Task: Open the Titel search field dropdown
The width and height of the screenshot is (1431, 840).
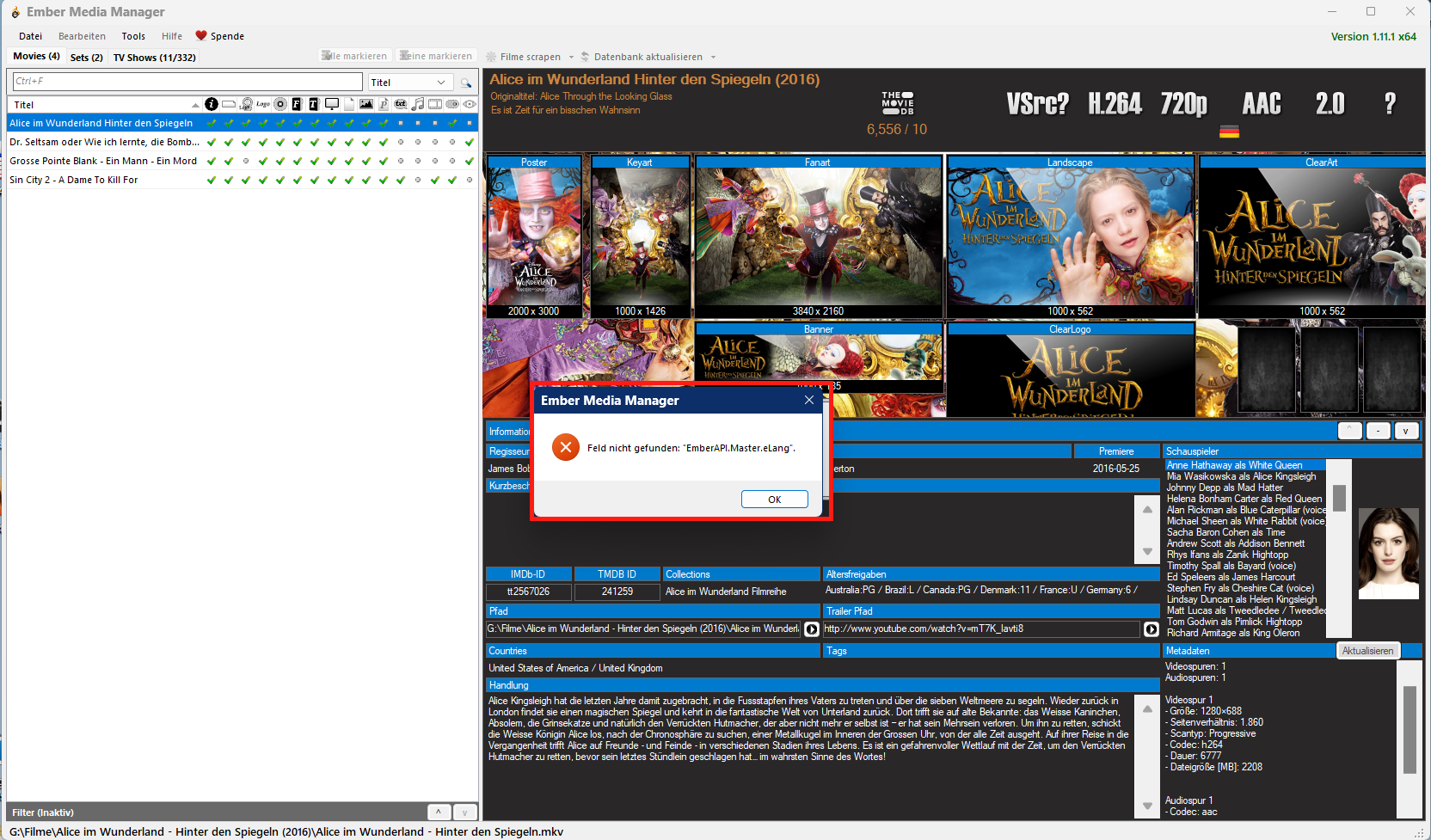Action: [441, 83]
